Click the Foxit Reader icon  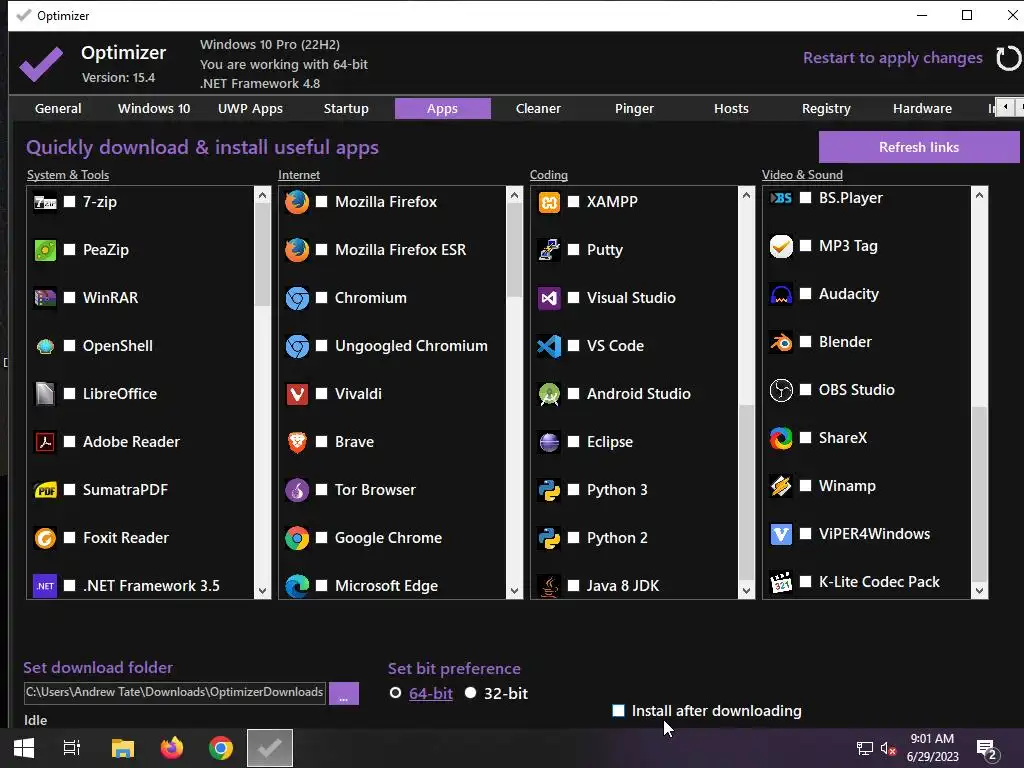45,538
